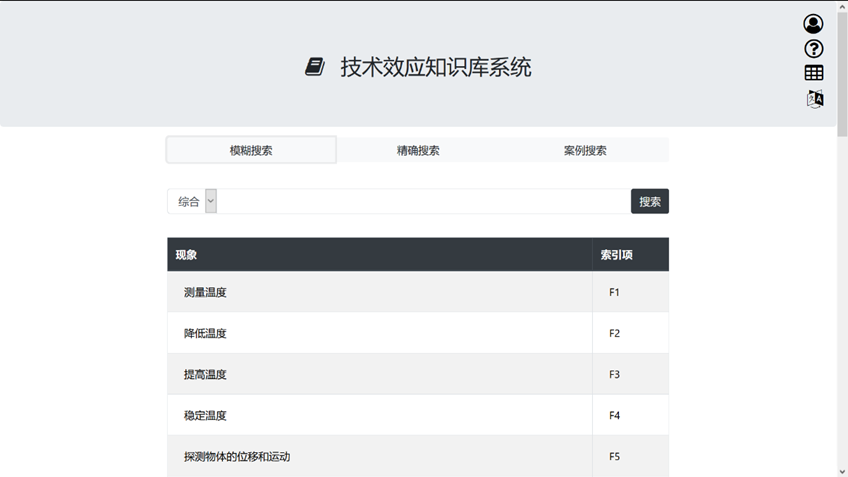Screen dimensions: 848x477
Task: Switch language with the translate icon
Action: coord(815,99)
